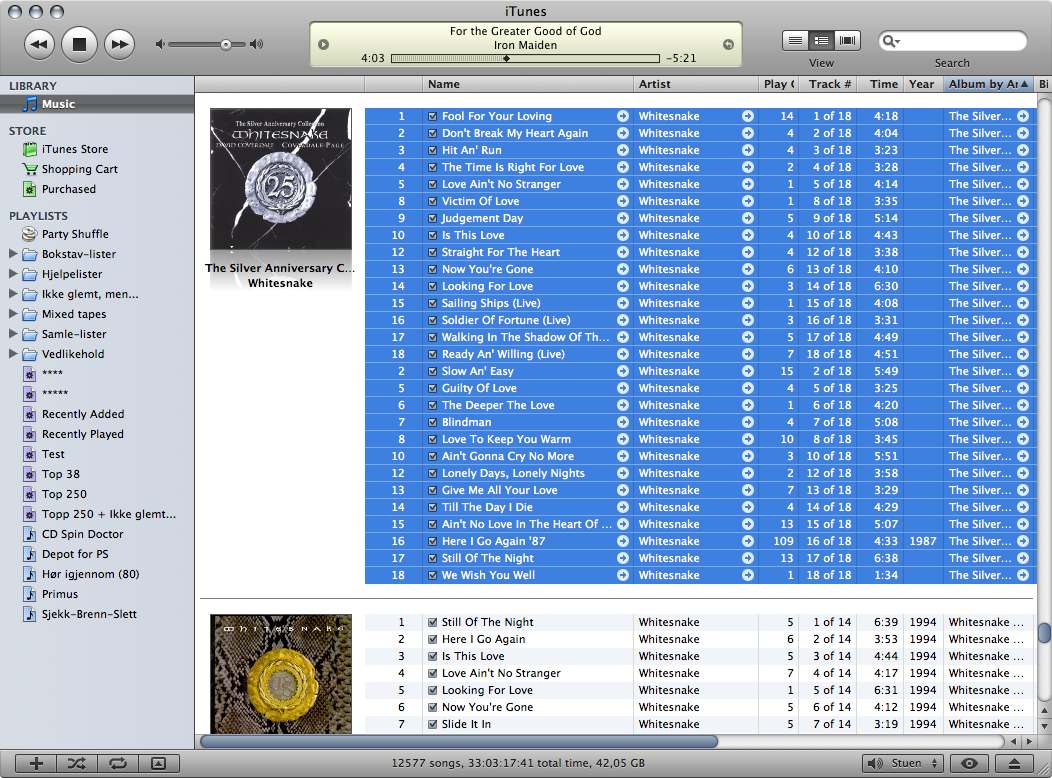Sort by the Name column header
The image size is (1052, 778).
tap(527, 84)
